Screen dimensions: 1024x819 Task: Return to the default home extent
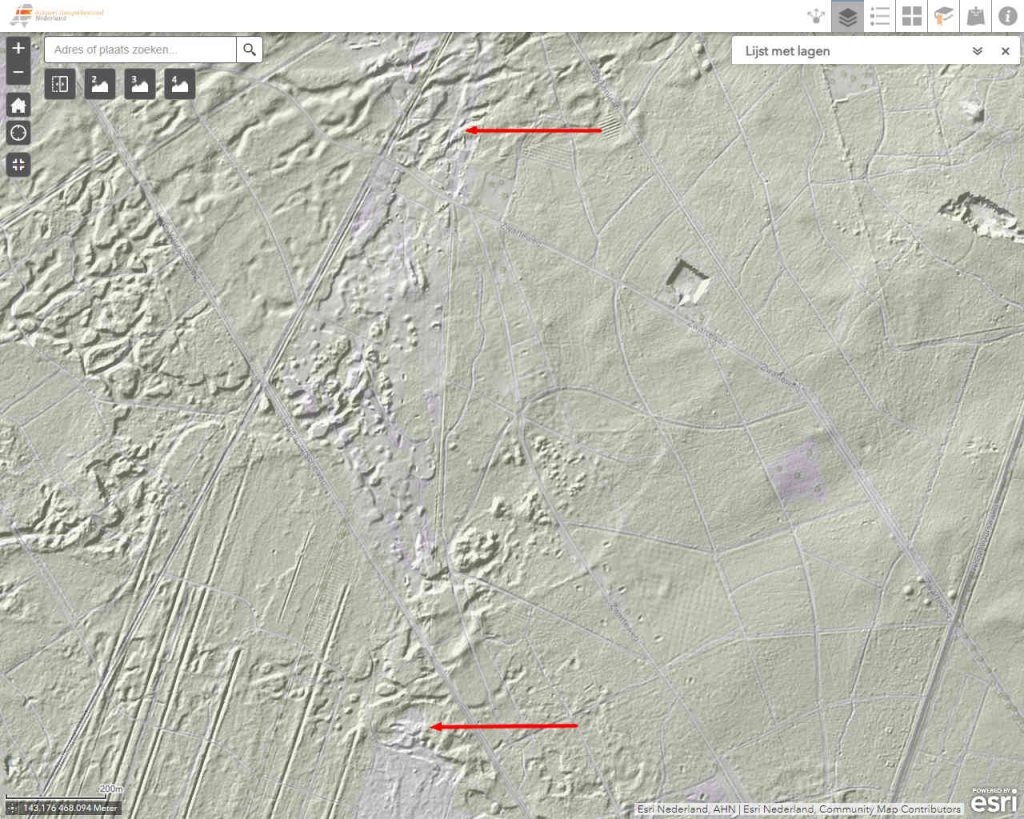point(18,105)
